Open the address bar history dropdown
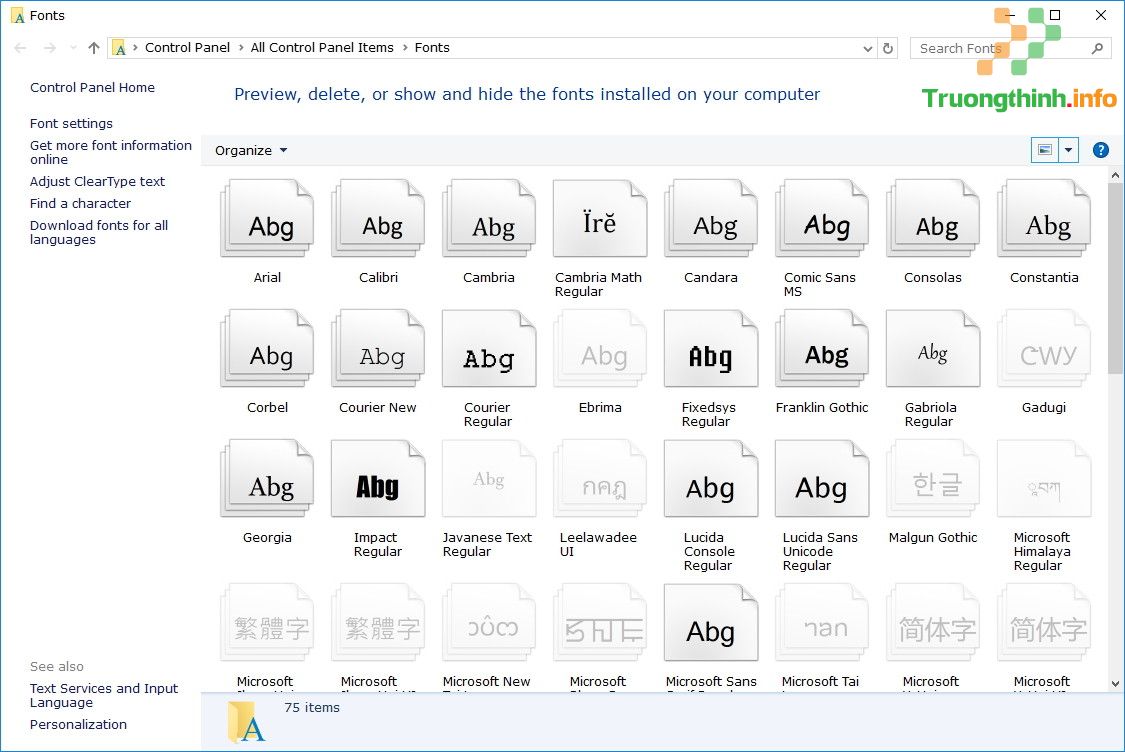This screenshot has height=752, width=1125. click(x=867, y=48)
